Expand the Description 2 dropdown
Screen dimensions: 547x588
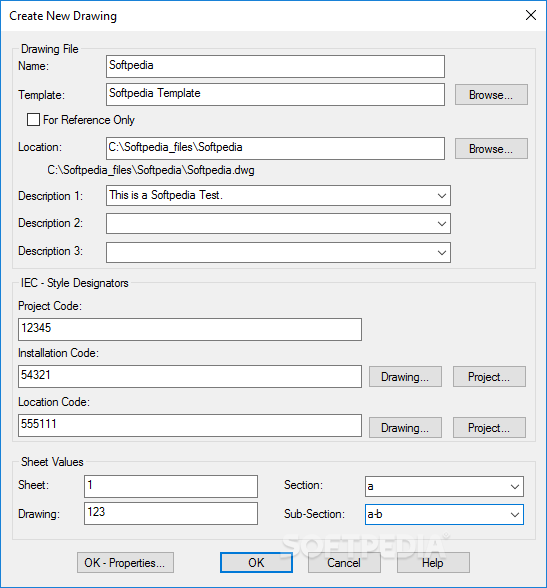(442, 224)
